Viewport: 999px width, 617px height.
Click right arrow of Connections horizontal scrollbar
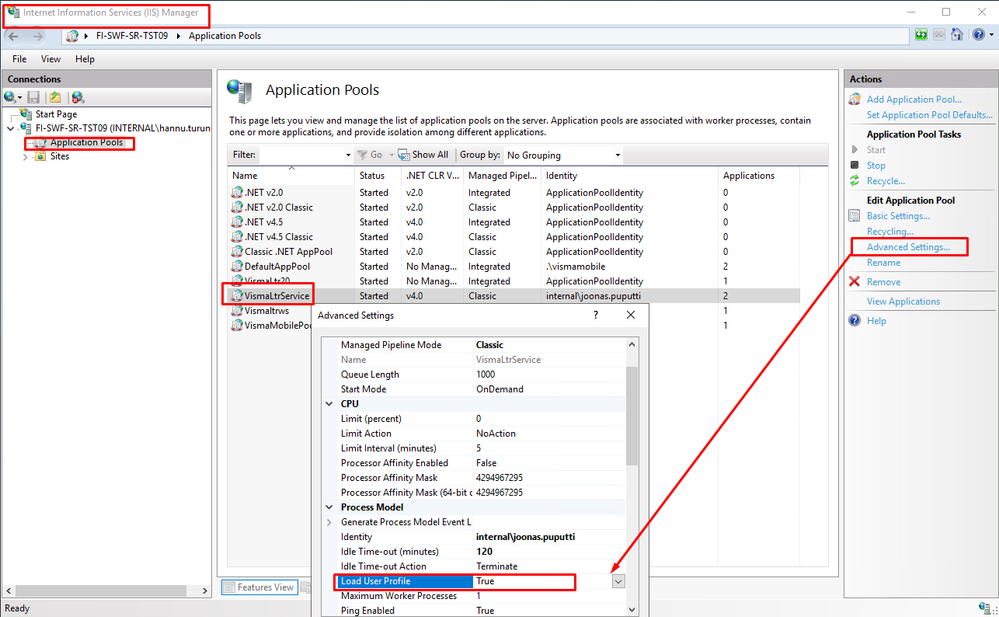click(205, 591)
